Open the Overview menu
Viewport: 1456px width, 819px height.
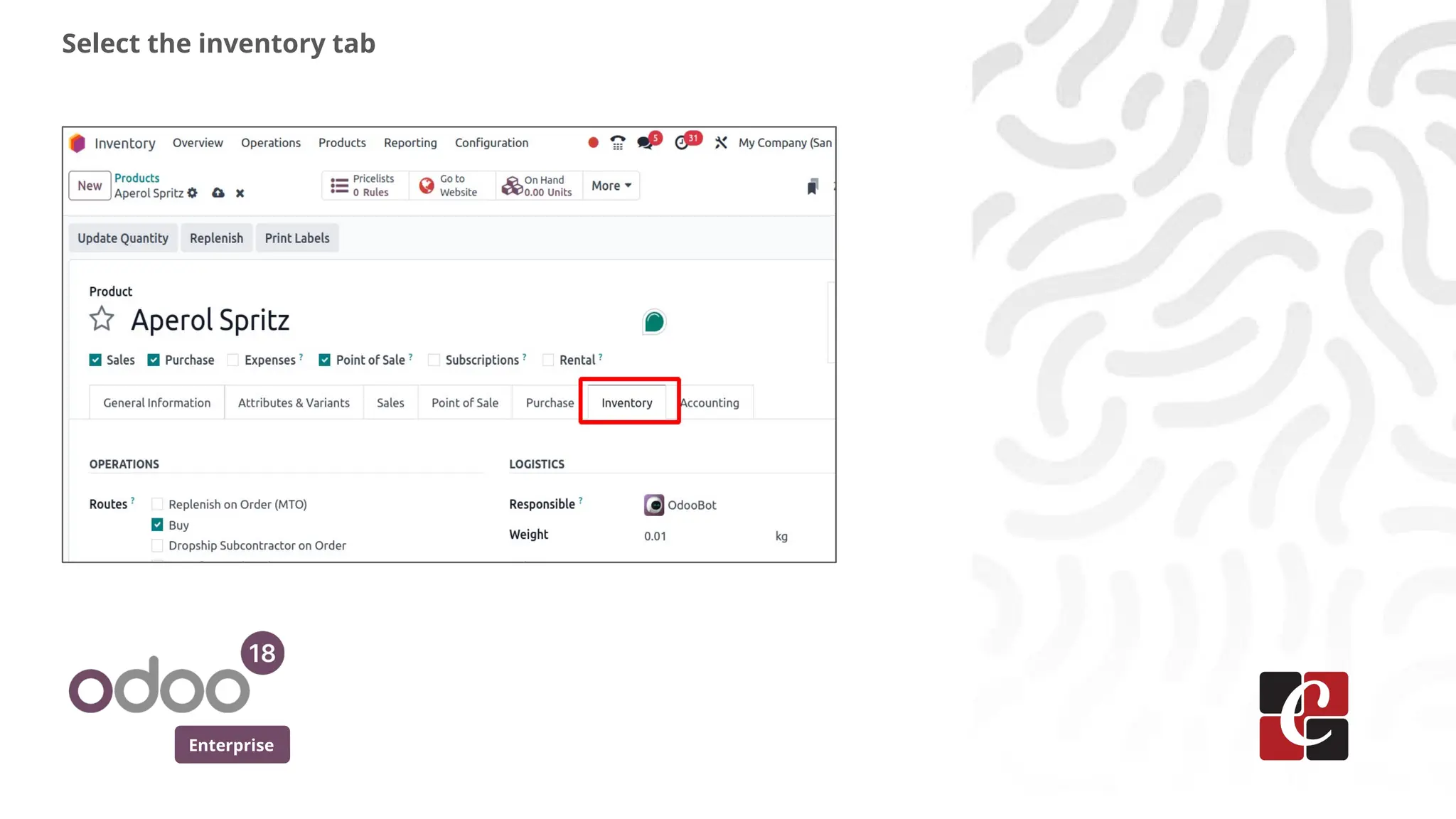coord(198,143)
